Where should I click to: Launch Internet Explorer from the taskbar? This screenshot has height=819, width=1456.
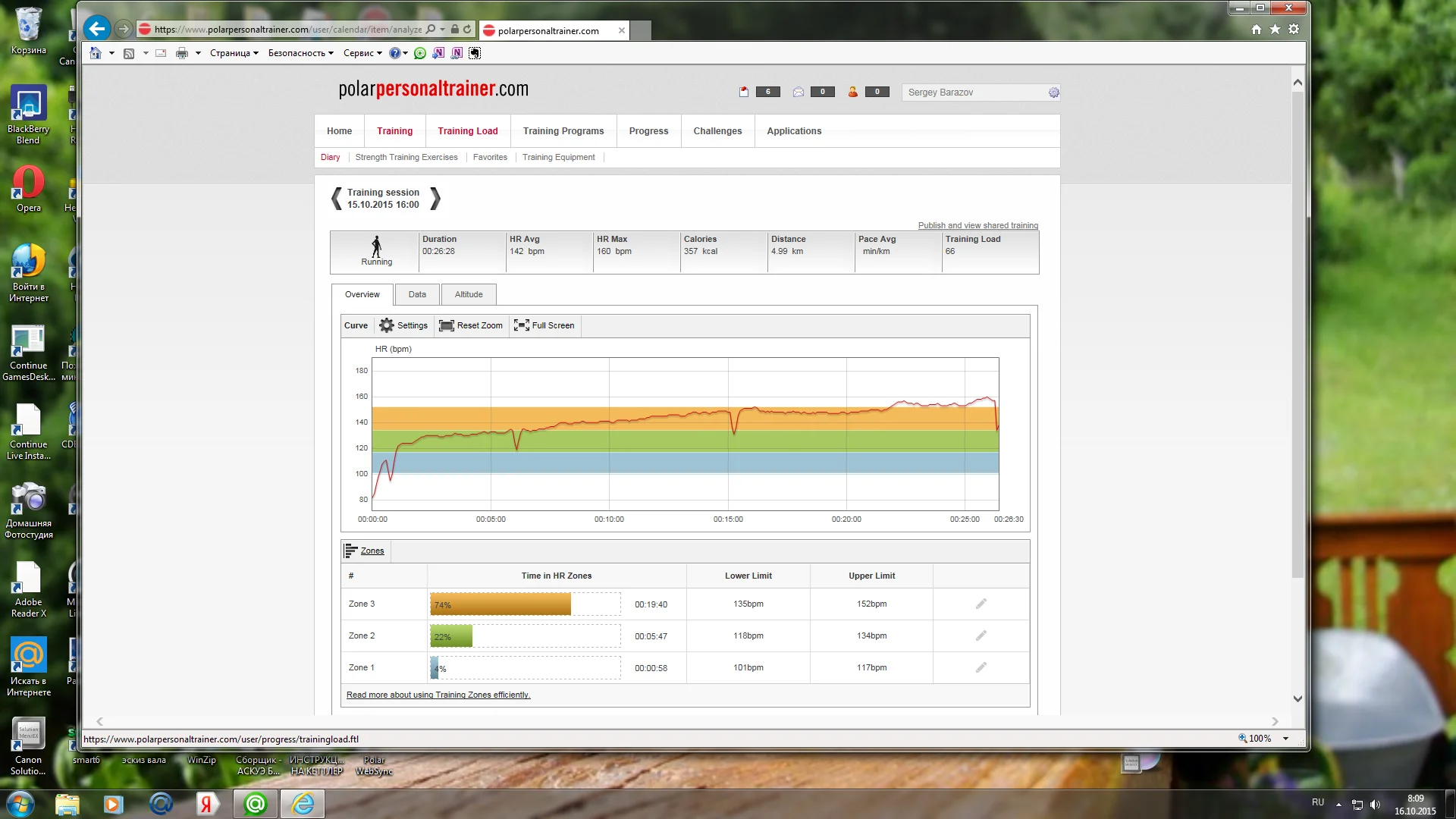[x=303, y=804]
